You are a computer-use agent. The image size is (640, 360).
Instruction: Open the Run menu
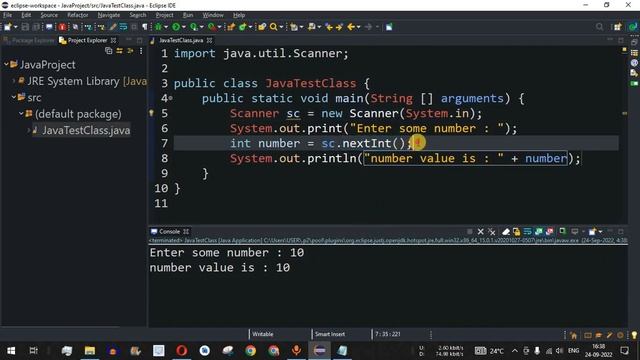pyautogui.click(x=188, y=15)
